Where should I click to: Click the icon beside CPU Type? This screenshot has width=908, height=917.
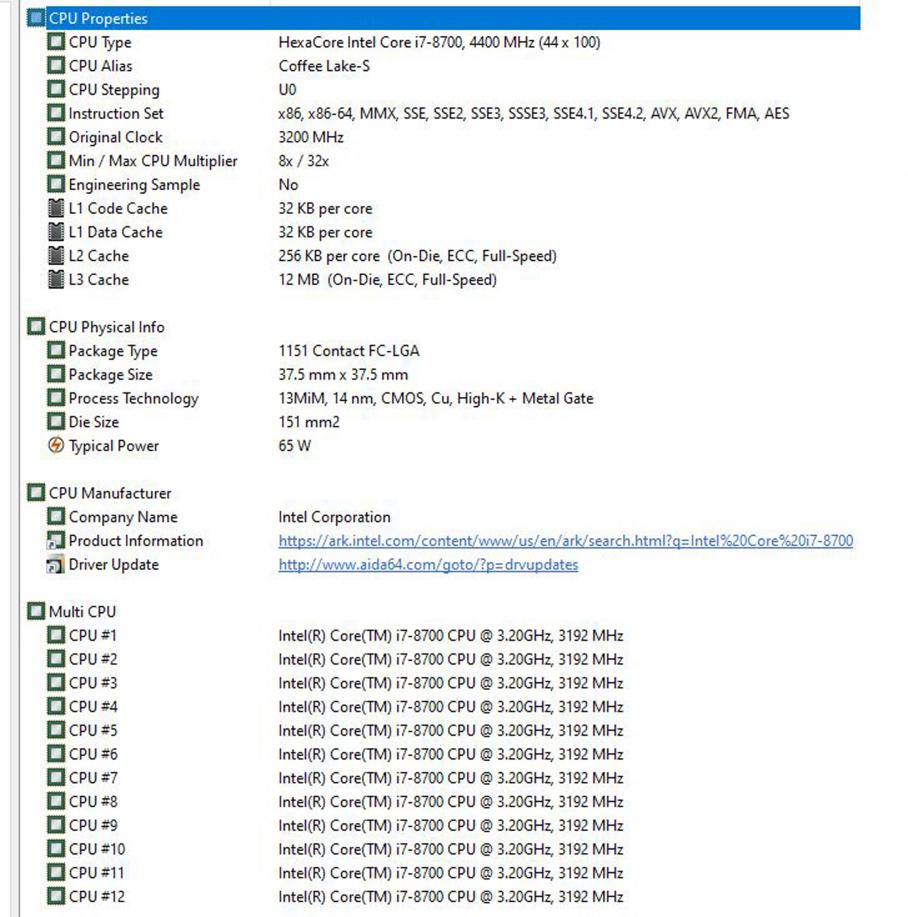point(56,42)
